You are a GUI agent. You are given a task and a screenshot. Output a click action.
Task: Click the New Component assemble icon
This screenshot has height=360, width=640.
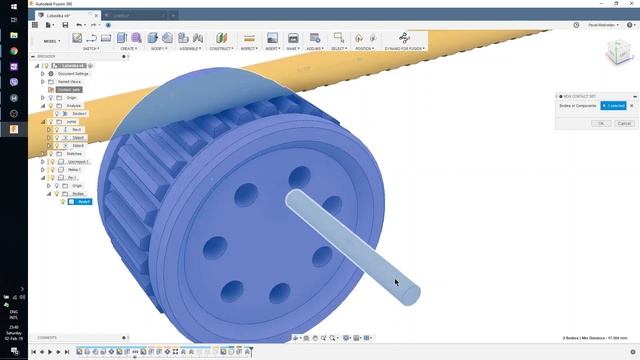click(x=183, y=38)
